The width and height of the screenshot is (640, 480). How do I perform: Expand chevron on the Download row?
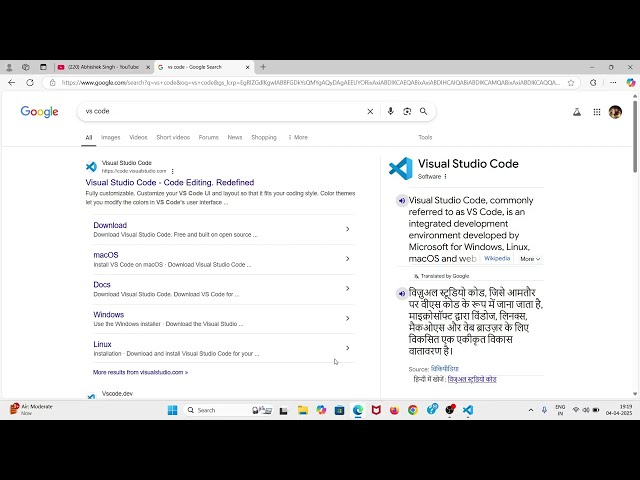point(347,229)
